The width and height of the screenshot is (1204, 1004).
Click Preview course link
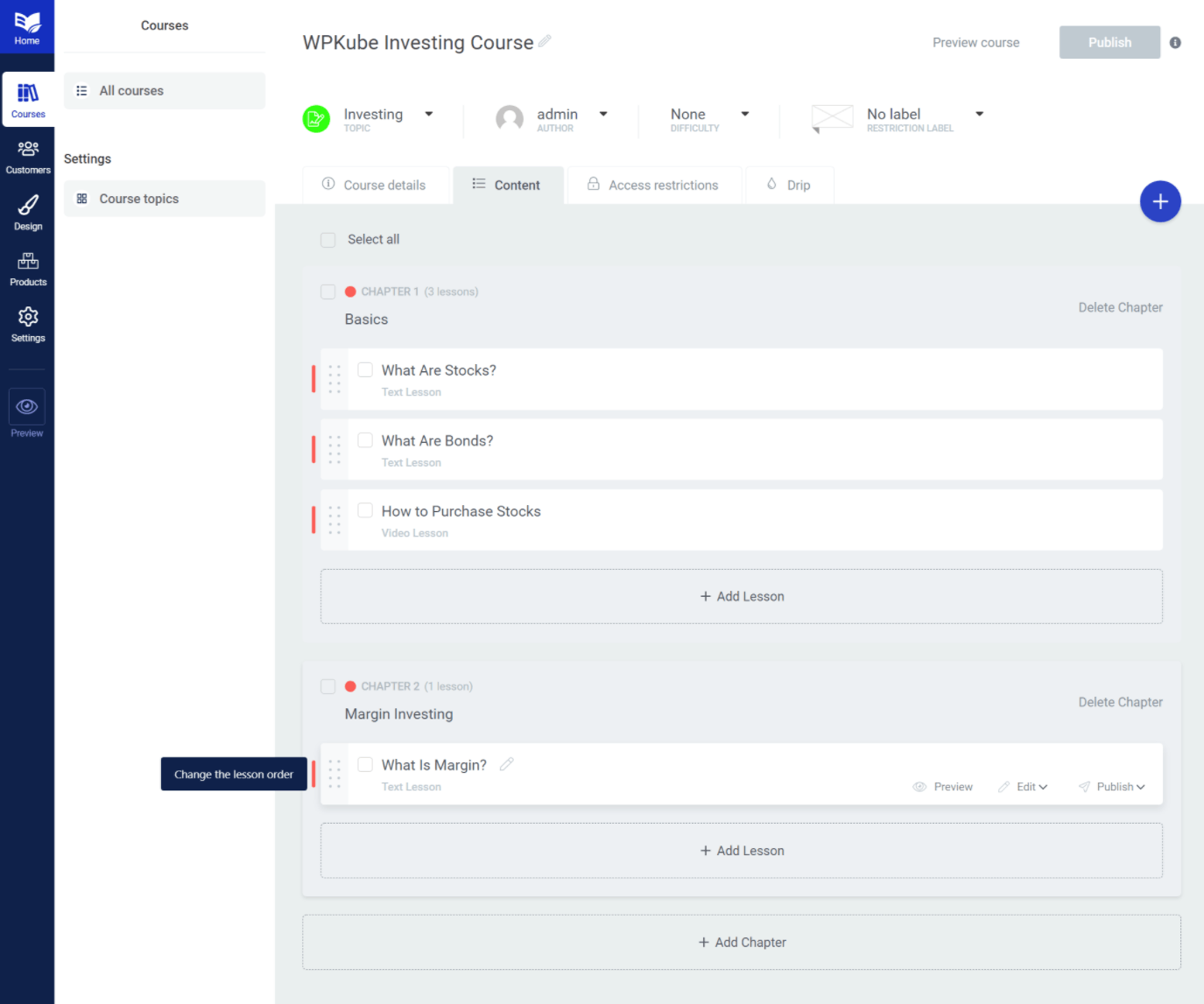[975, 42]
